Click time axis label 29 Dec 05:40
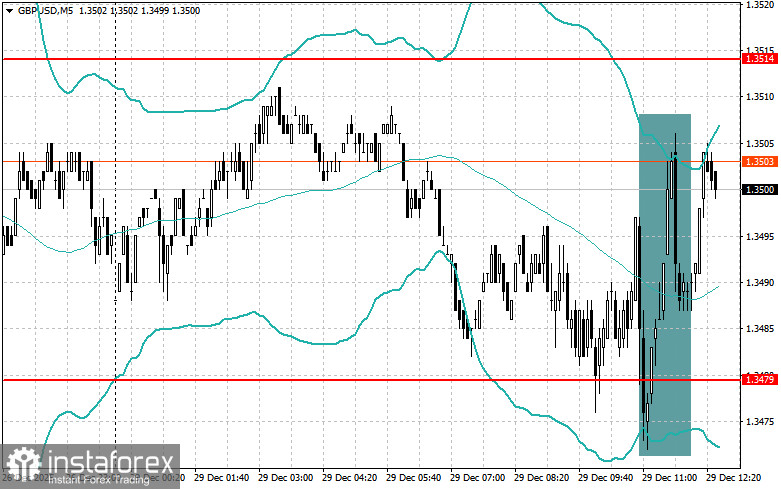The height and width of the screenshot is (489, 781). (413, 478)
